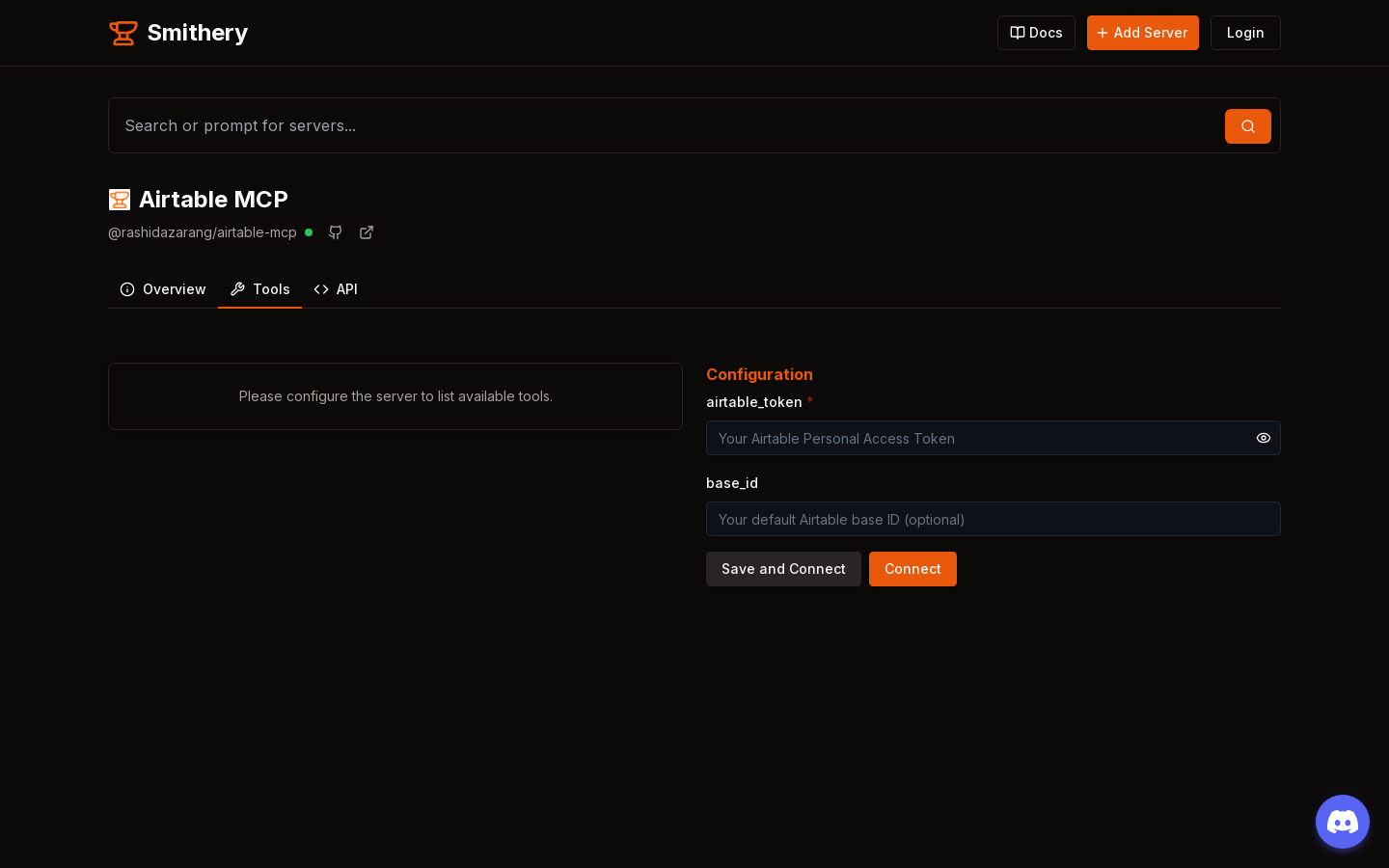Click the Airtable MCP server icon
This screenshot has height=868, width=1389.
tap(120, 200)
